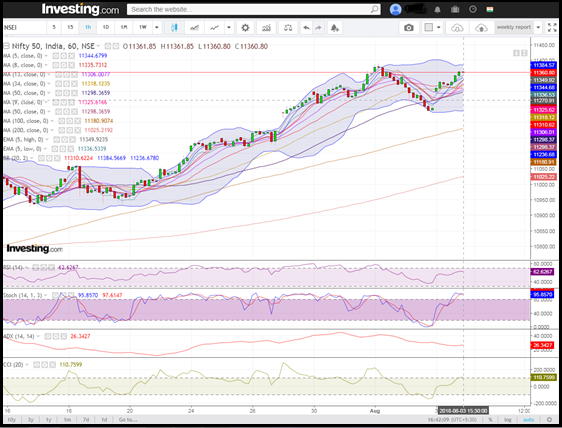Select the 1D interval
This screenshot has height=428, width=562.
click(x=106, y=27)
